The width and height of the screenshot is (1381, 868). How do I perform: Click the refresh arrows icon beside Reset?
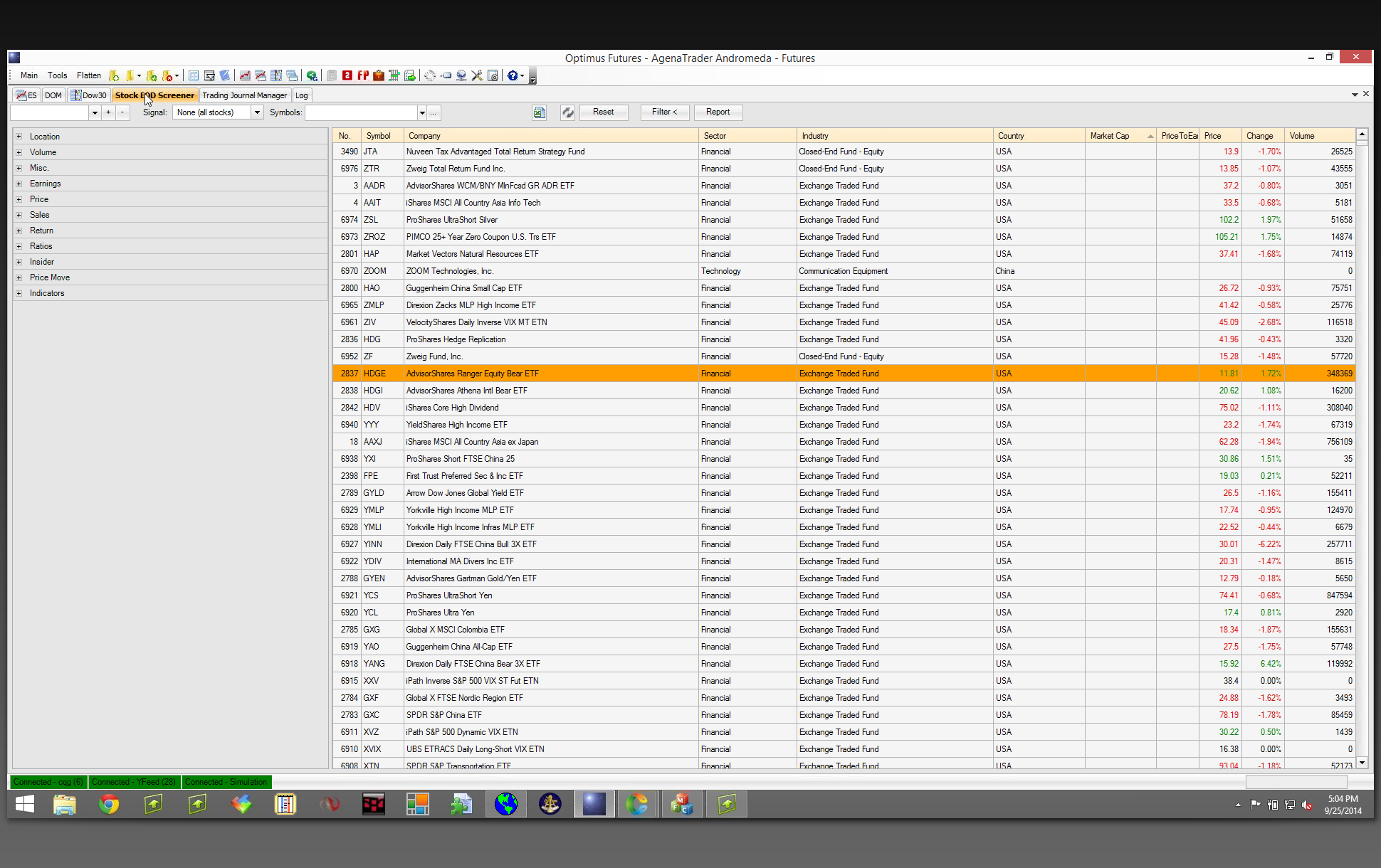pyautogui.click(x=567, y=112)
